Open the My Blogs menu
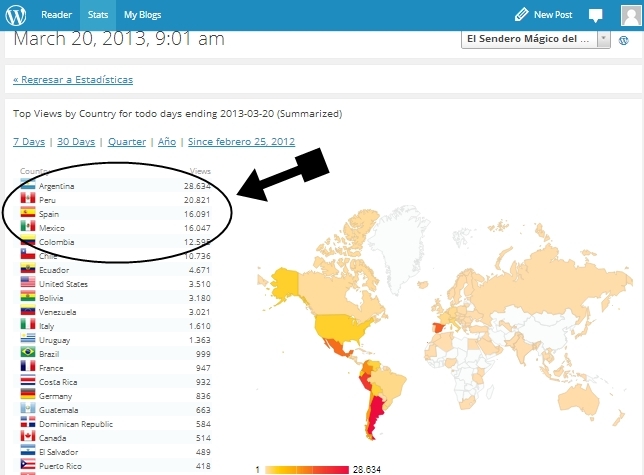644x475 pixels. [142, 15]
